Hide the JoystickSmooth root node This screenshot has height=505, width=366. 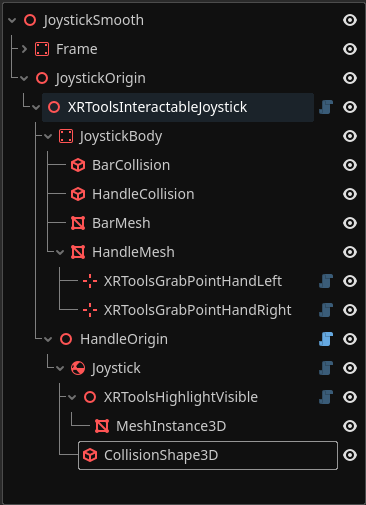point(350,20)
